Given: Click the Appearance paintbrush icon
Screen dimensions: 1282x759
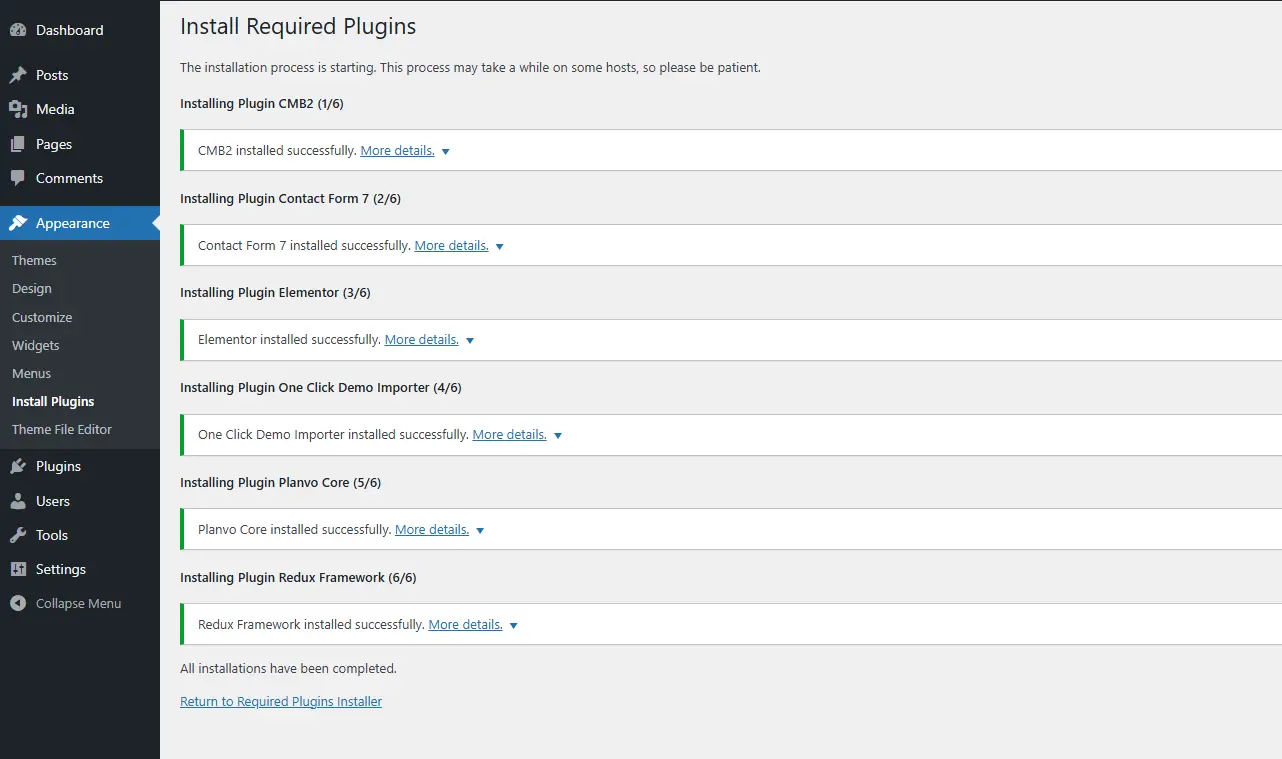Looking at the screenshot, I should [x=18, y=223].
